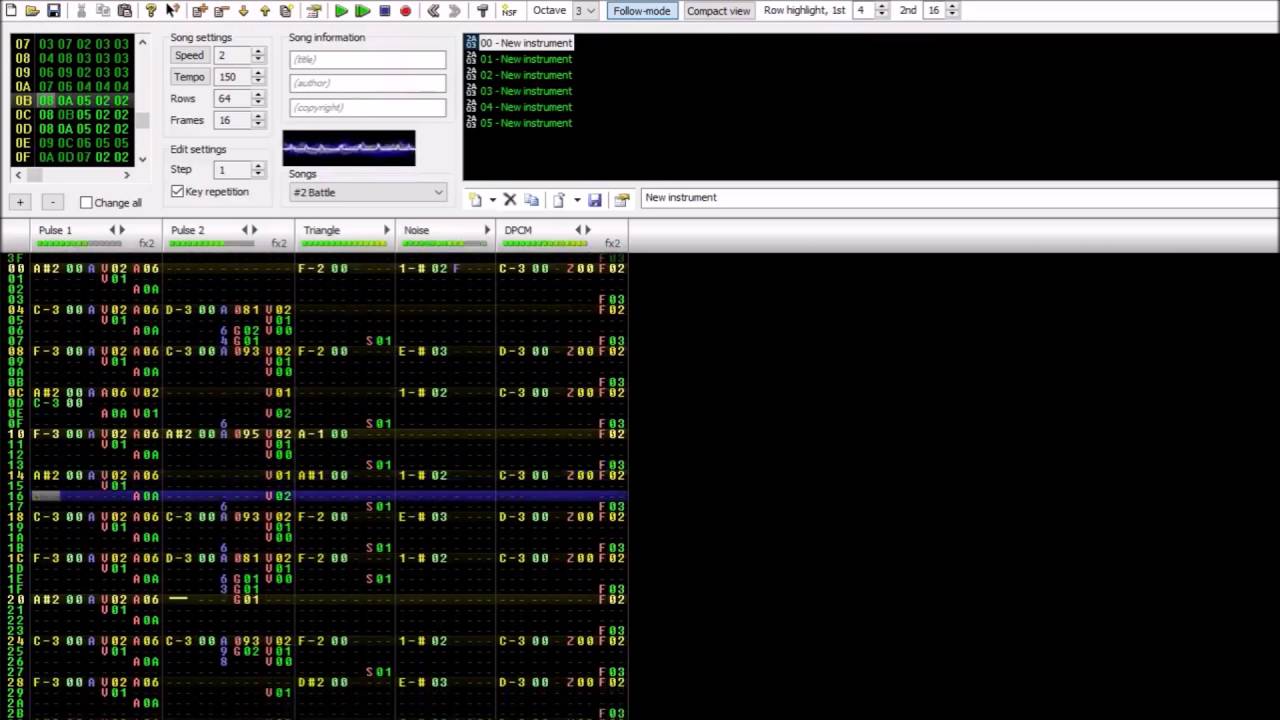Go to next song chevron icon
This screenshot has width=1280, height=720.
click(455, 11)
